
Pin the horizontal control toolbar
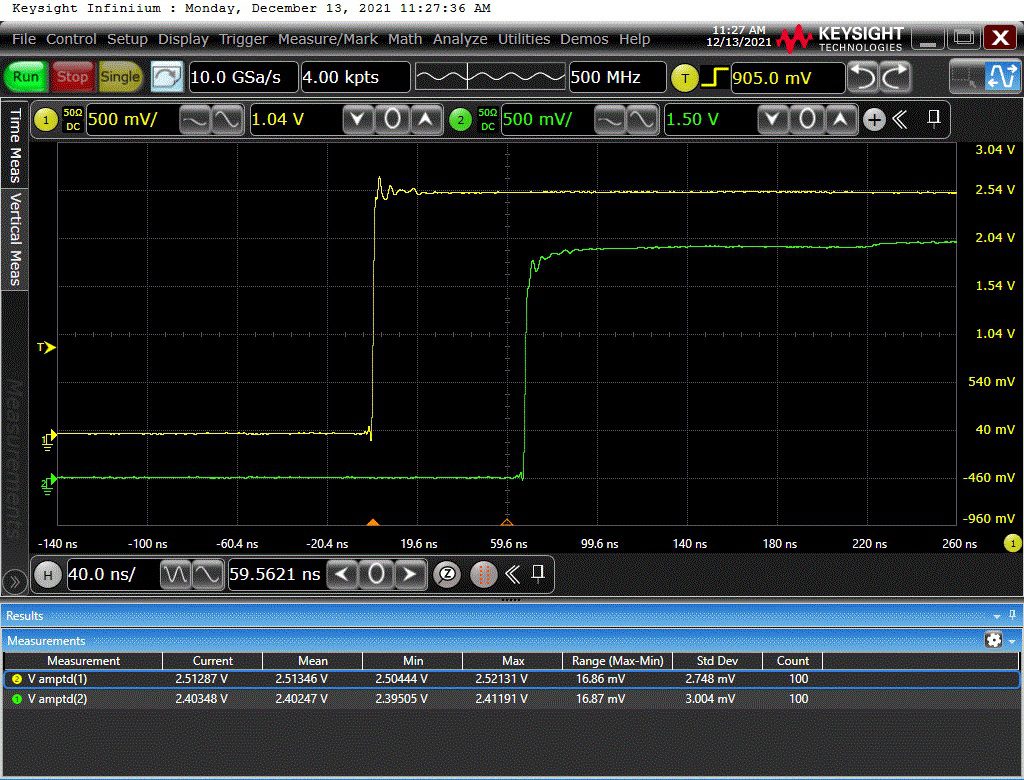538,573
